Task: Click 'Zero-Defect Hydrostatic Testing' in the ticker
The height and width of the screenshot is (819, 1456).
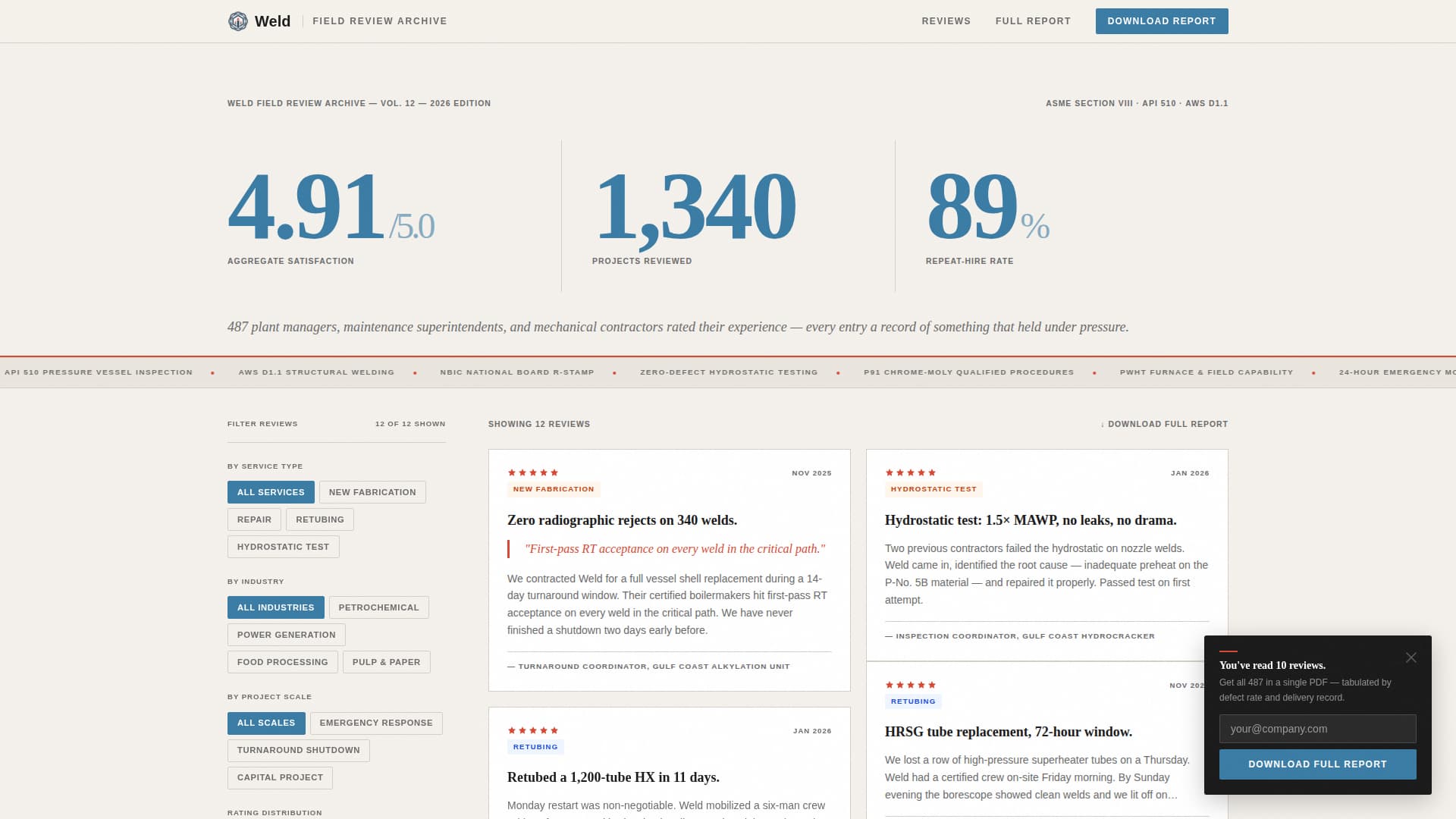Action: (729, 372)
